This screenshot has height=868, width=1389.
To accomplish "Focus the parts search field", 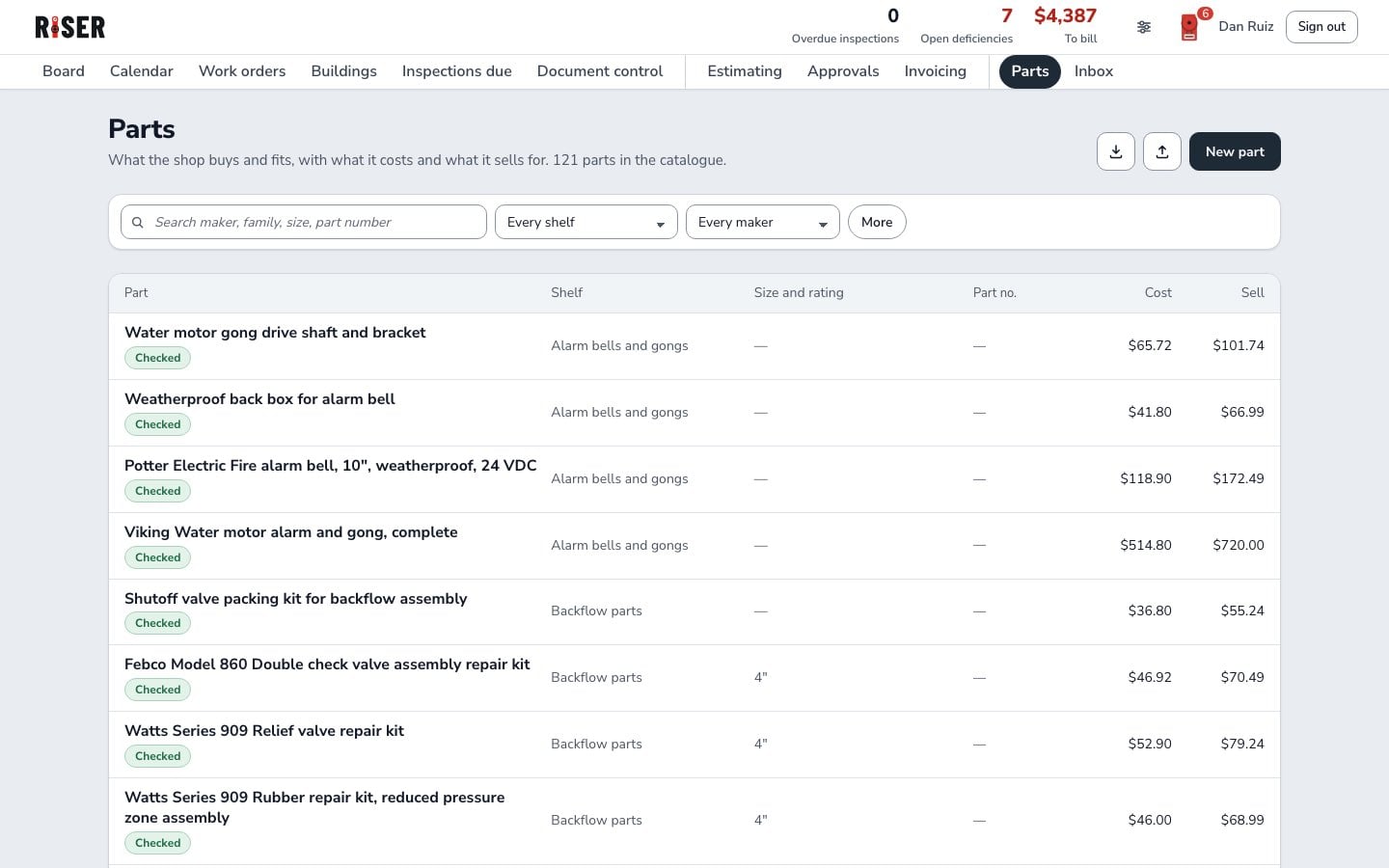I will point(304,222).
